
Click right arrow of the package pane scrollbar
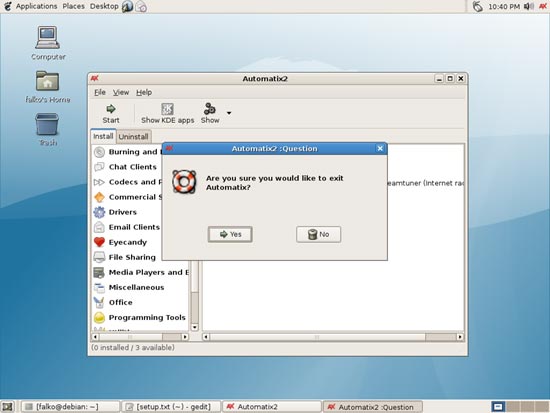pos(460,337)
